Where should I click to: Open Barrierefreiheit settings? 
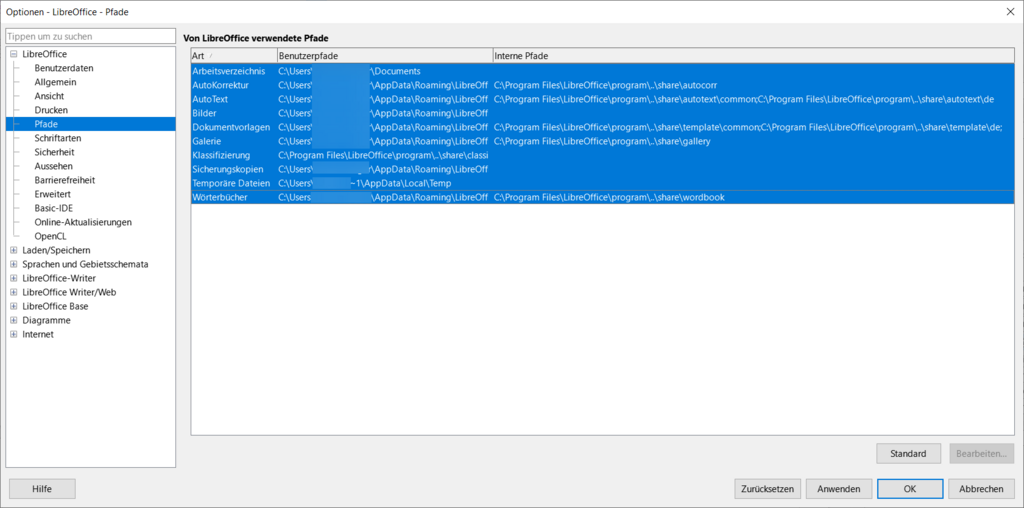(65, 180)
